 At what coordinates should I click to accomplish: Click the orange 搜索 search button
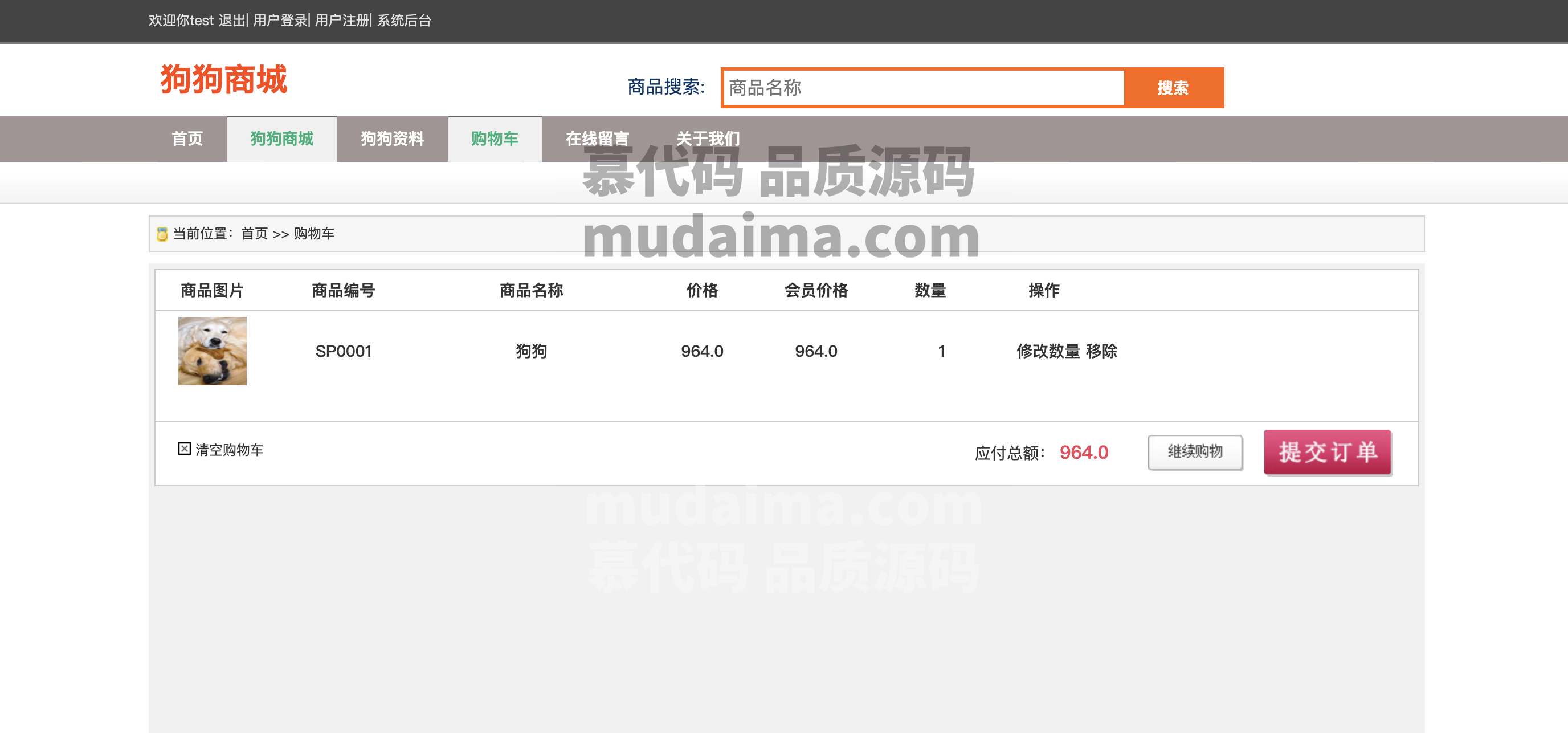coord(1173,88)
